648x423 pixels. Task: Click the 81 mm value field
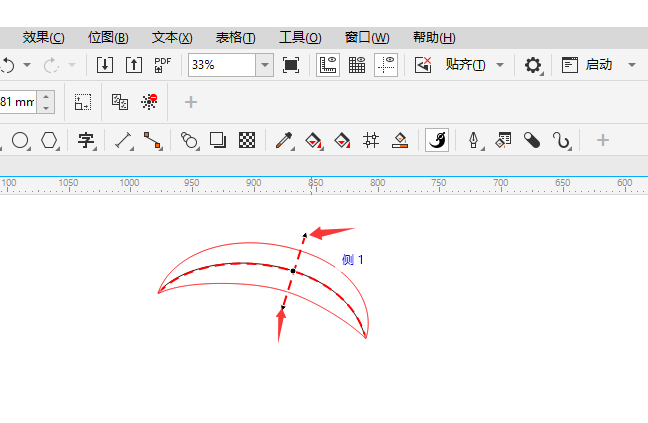point(18,102)
